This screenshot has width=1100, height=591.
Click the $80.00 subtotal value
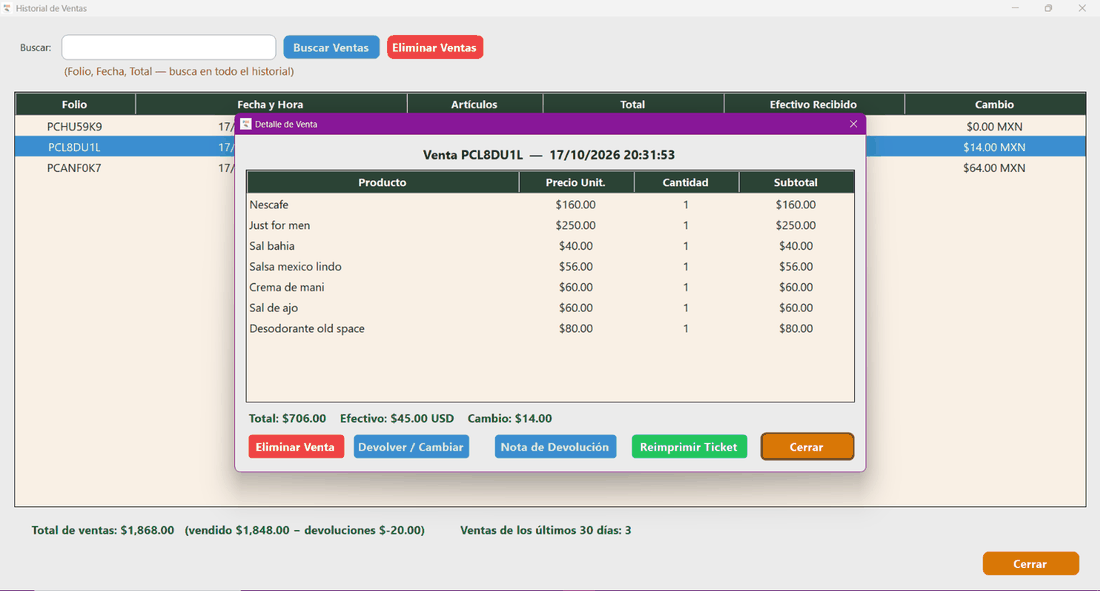(x=796, y=328)
